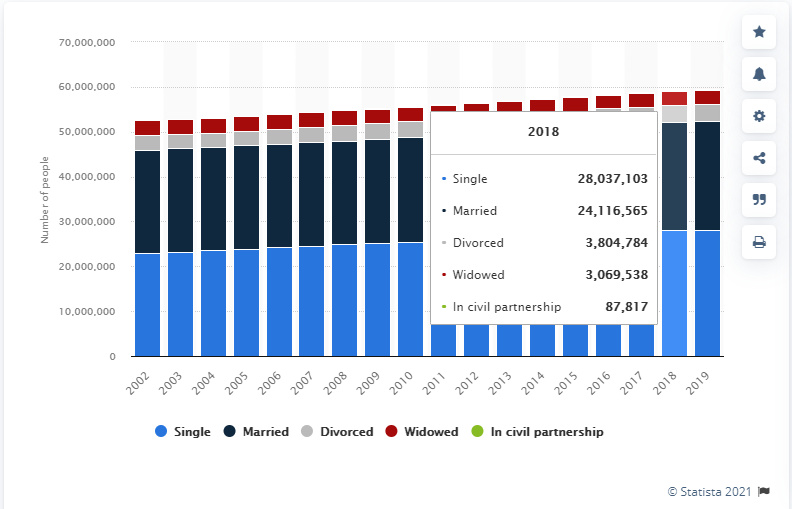Viewport: 792px width, 509px height.
Task: Click the tooltip value 3,804,784
Action: pyautogui.click(x=617, y=243)
